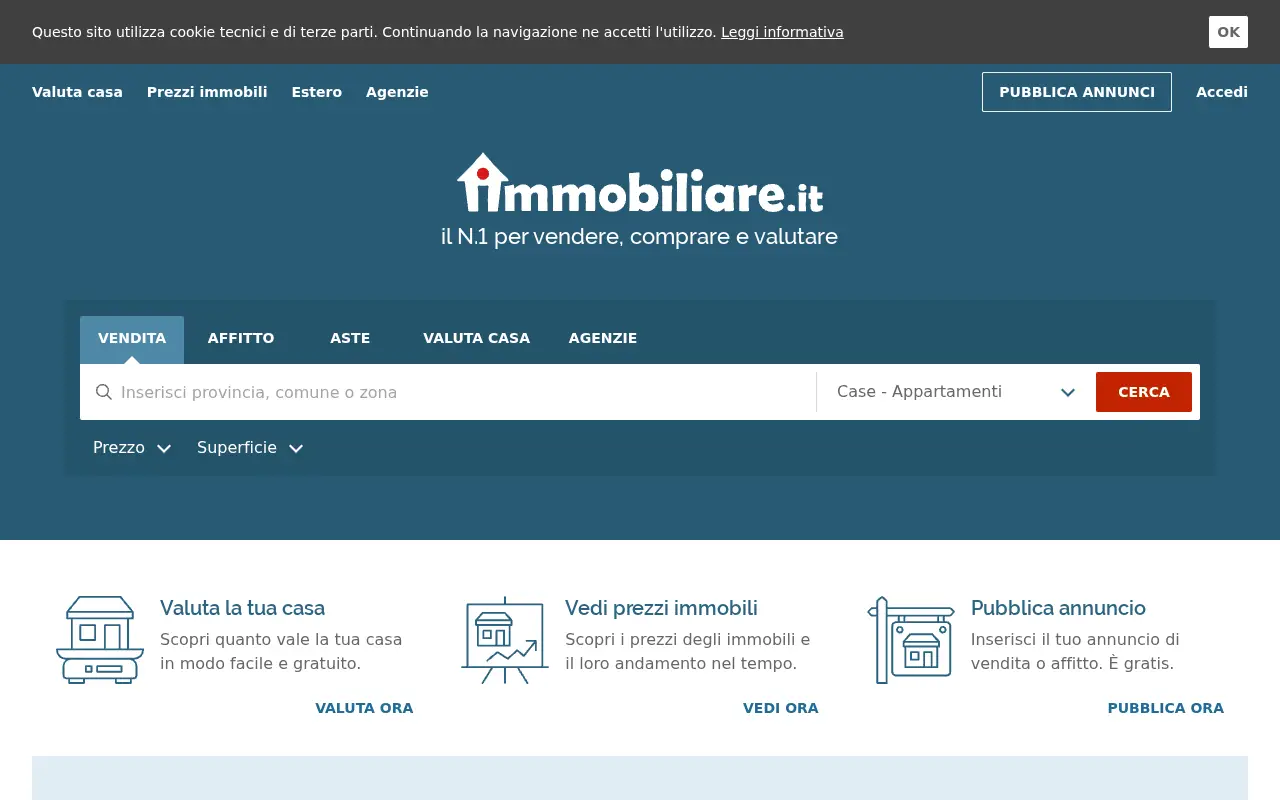Open the VALUTA CASA tab
The image size is (1280, 800).
click(x=476, y=339)
